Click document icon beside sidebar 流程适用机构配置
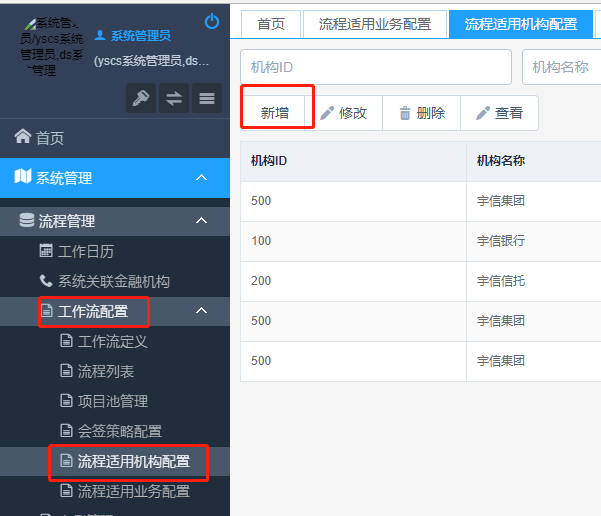This screenshot has height=516, width=601. [x=66, y=460]
